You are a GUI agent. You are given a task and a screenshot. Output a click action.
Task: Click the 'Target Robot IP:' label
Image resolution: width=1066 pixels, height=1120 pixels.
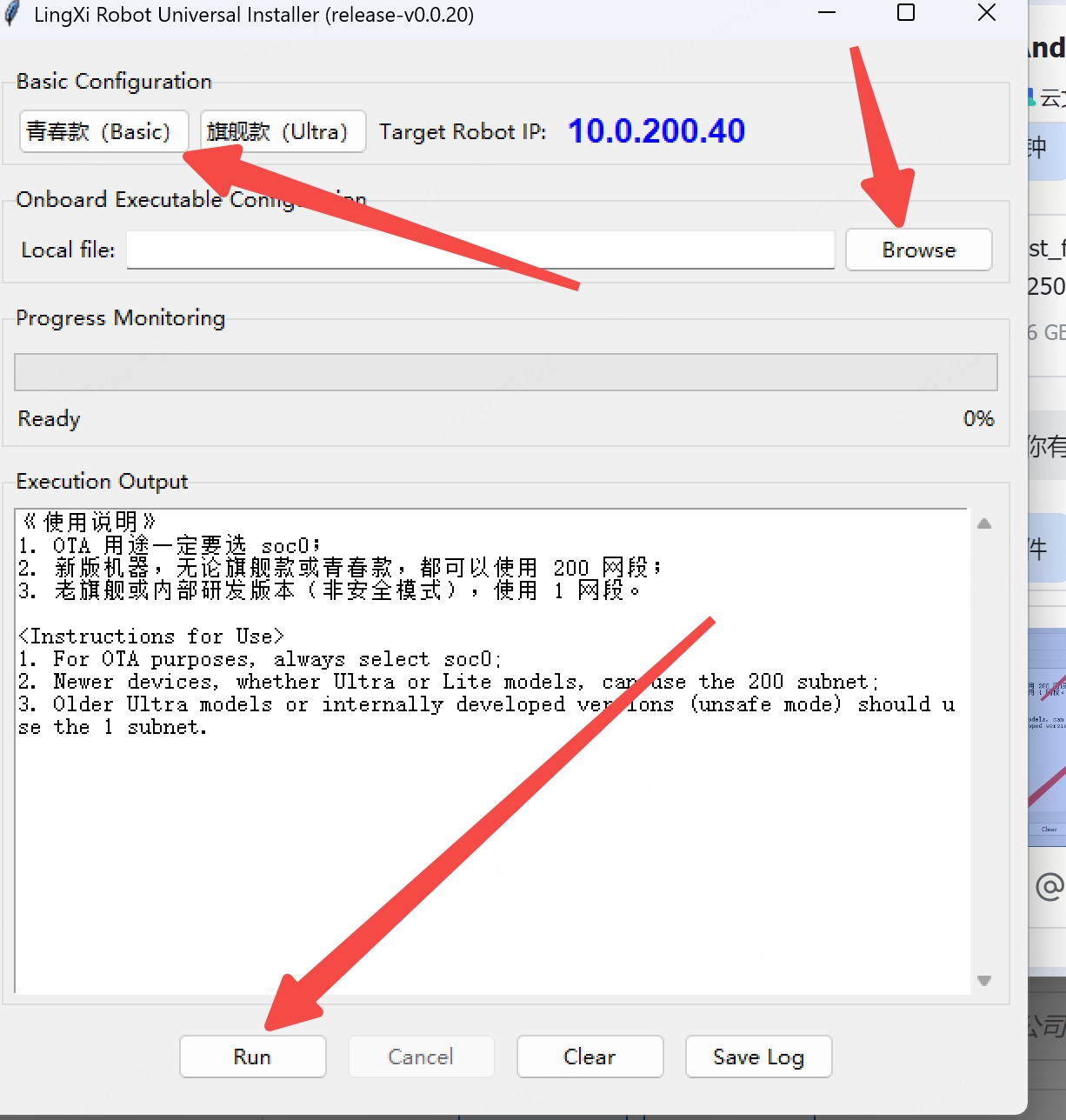tap(463, 131)
